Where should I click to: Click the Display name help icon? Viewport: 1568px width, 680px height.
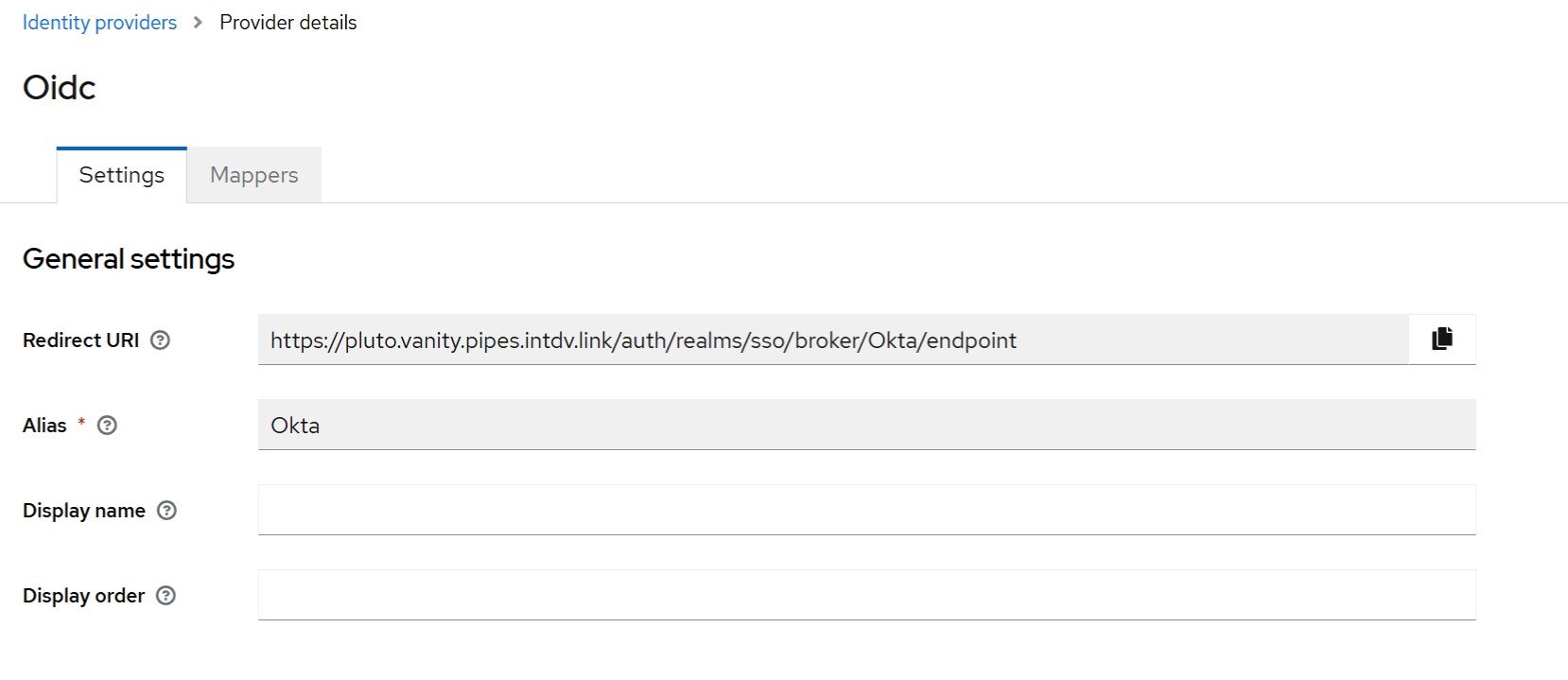[x=166, y=511]
